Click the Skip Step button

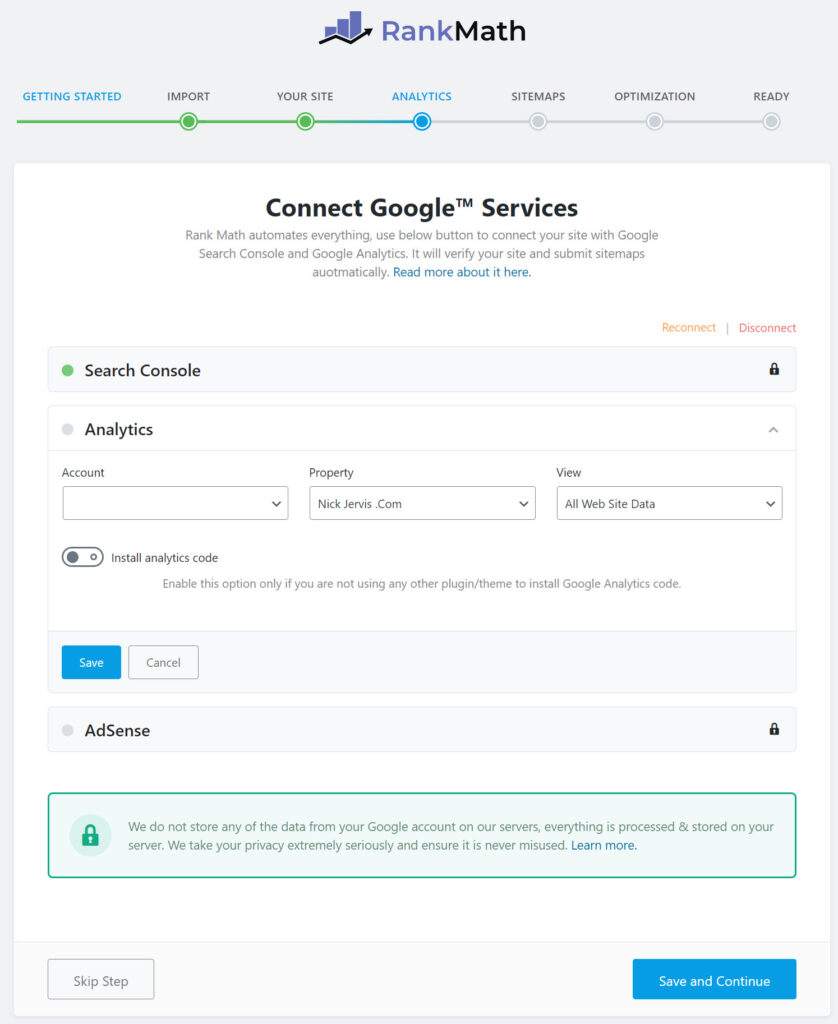(101, 980)
